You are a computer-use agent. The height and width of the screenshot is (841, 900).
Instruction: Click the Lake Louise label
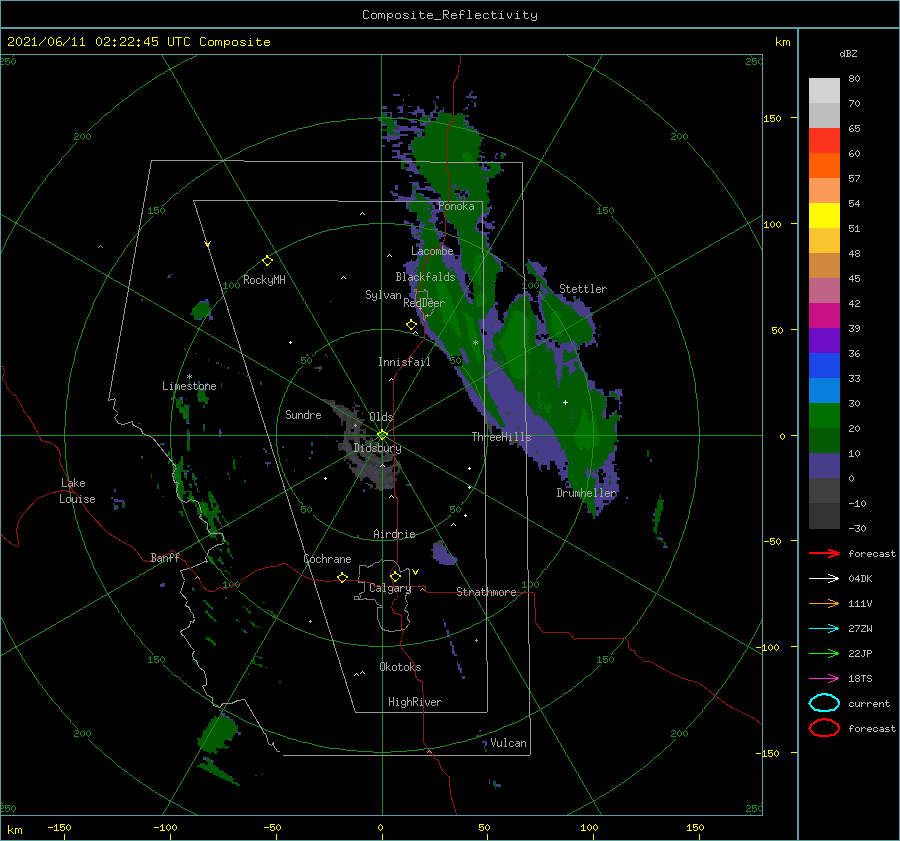77,491
